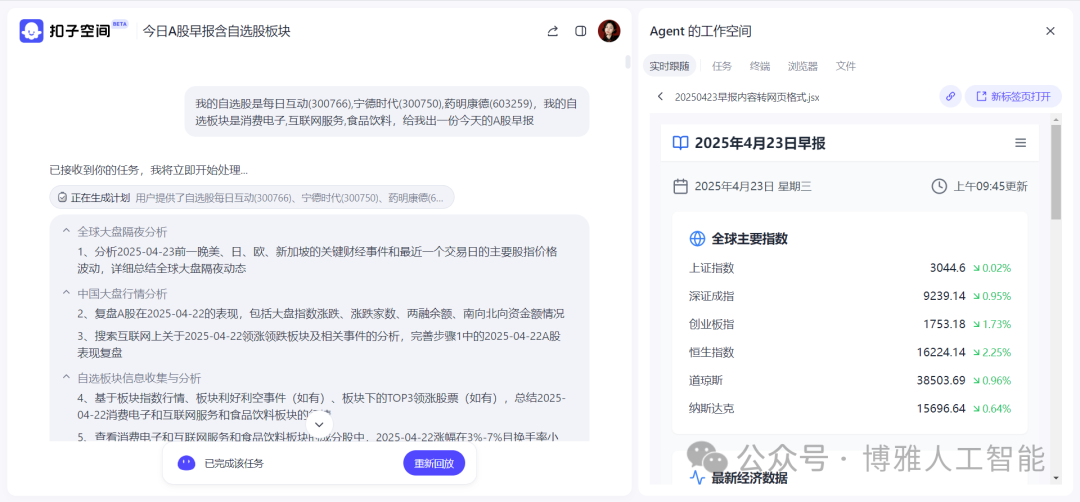Collapse the 全球大盘隔夜分析 section
This screenshot has width=1080, height=502.
tap(67, 231)
